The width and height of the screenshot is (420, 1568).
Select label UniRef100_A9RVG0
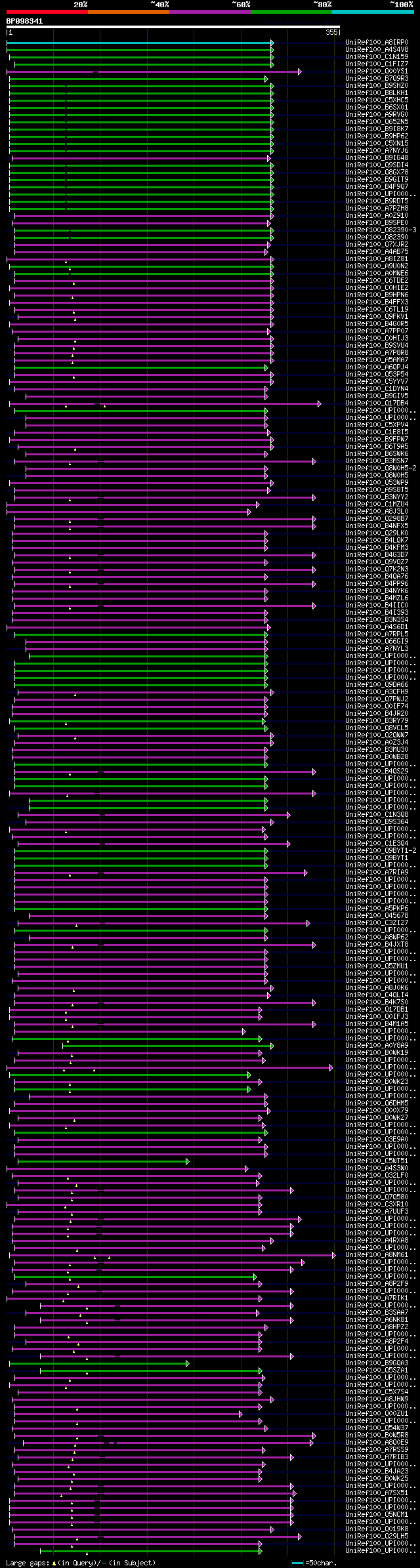377,115
